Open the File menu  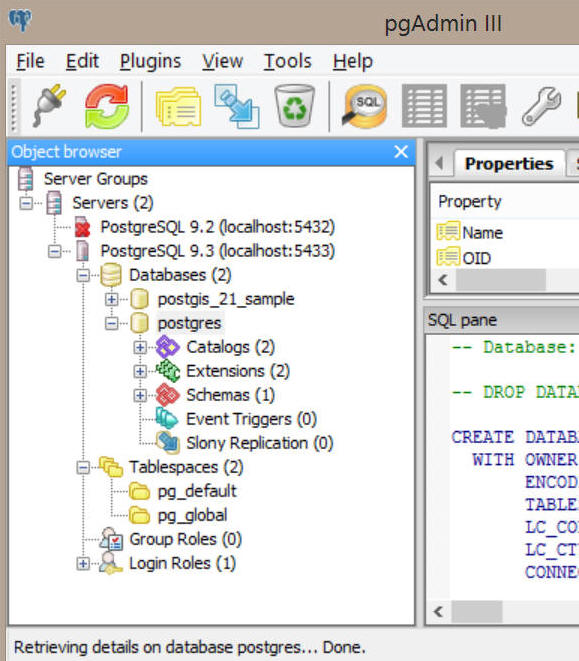[x=30, y=61]
